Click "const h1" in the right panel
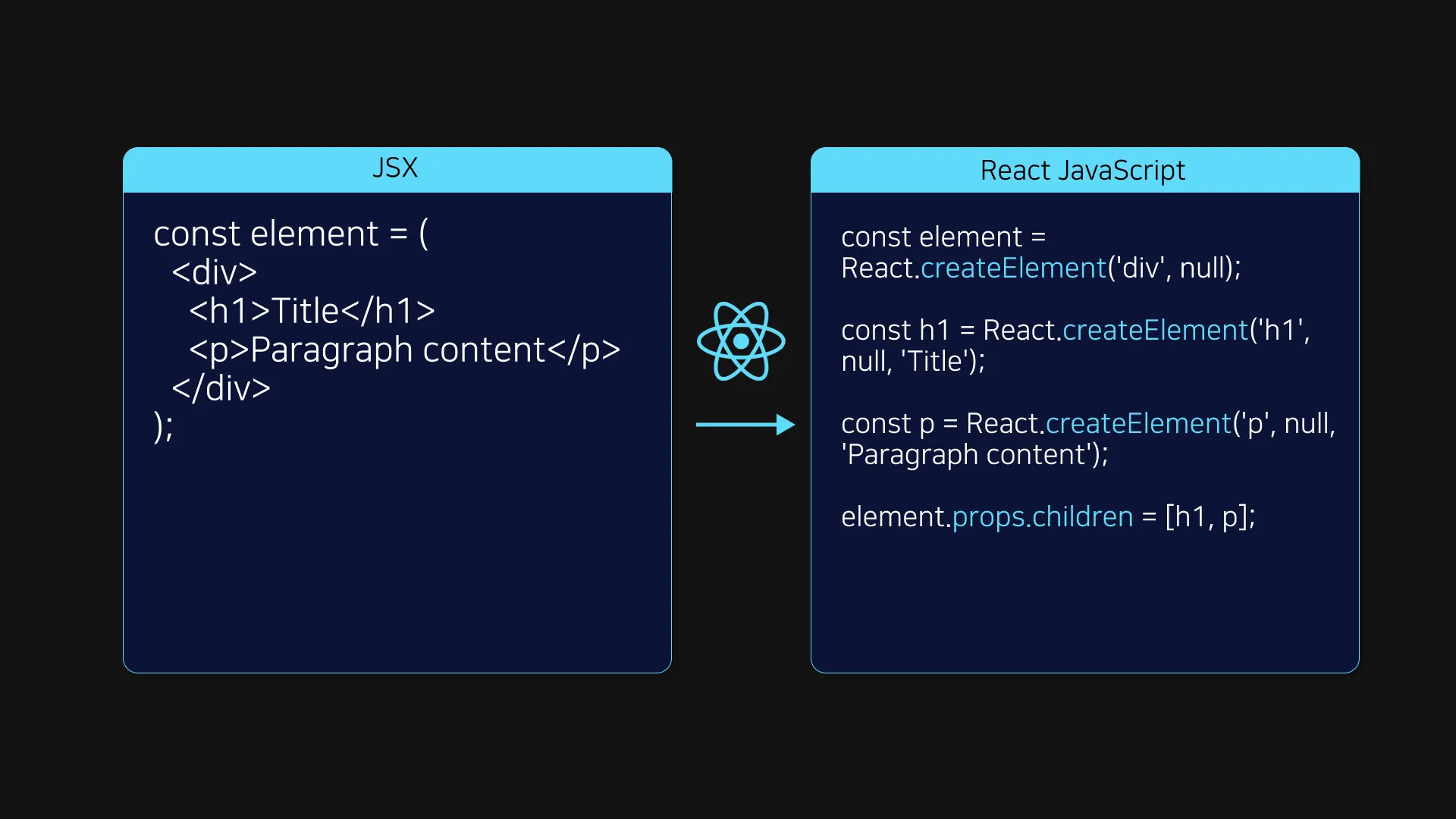The image size is (1456, 819). pyautogui.click(x=895, y=331)
